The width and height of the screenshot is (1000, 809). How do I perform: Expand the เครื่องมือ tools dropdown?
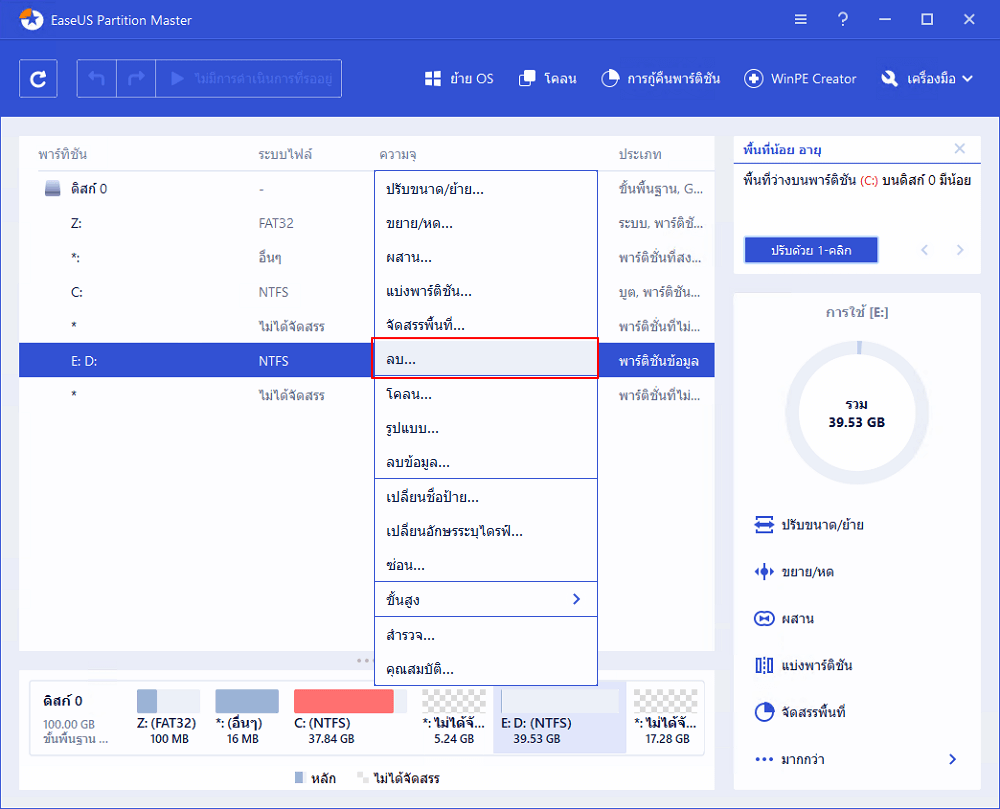click(926, 78)
